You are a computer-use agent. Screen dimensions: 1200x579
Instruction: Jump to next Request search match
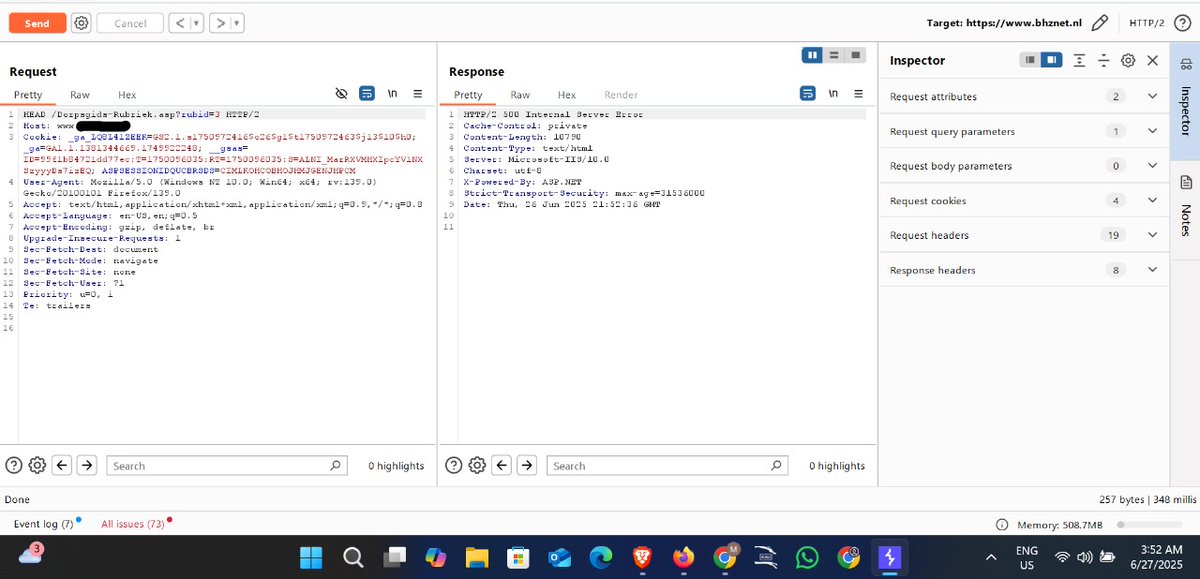pos(87,465)
